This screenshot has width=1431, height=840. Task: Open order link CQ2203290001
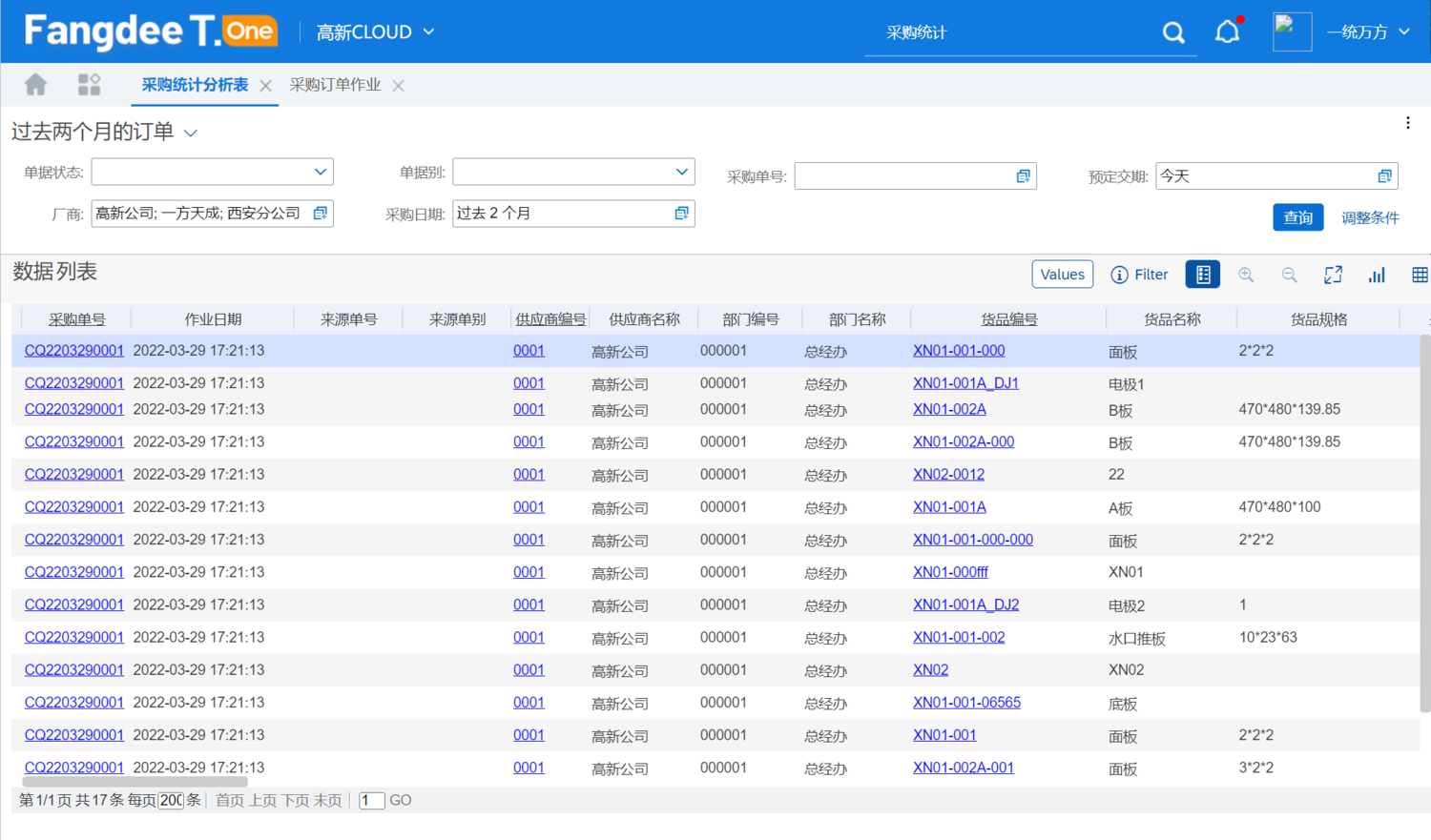pyautogui.click(x=73, y=350)
